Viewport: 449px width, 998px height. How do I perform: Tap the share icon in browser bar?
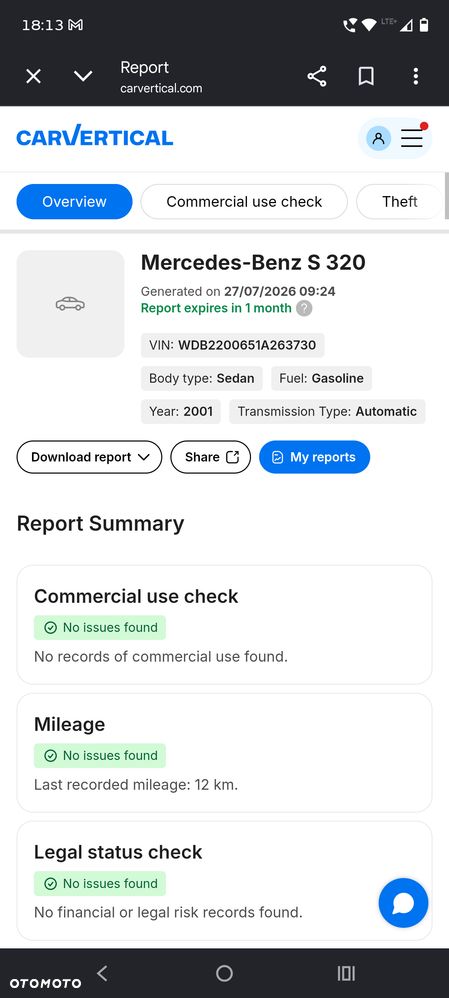317,76
